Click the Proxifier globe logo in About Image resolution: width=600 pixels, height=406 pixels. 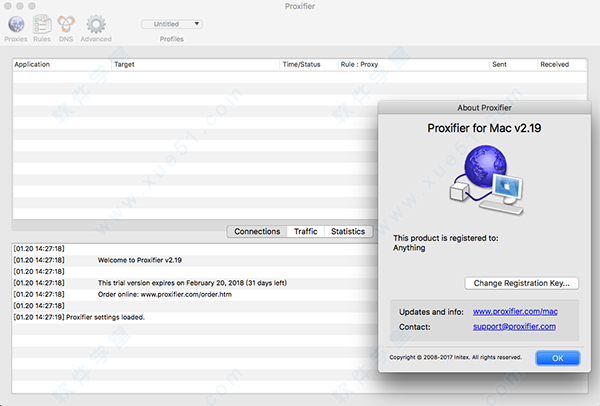486,179
